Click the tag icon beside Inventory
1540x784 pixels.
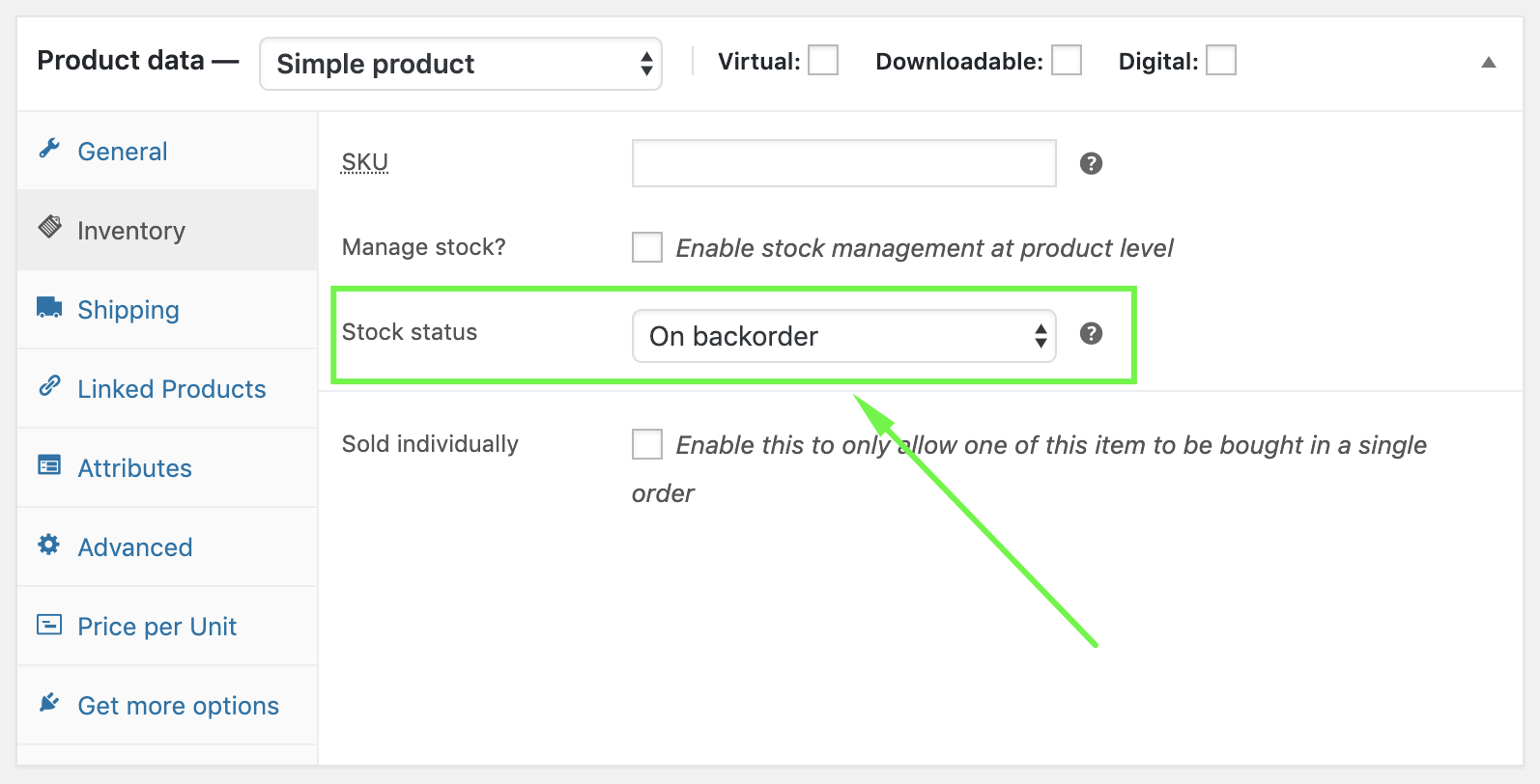49,227
